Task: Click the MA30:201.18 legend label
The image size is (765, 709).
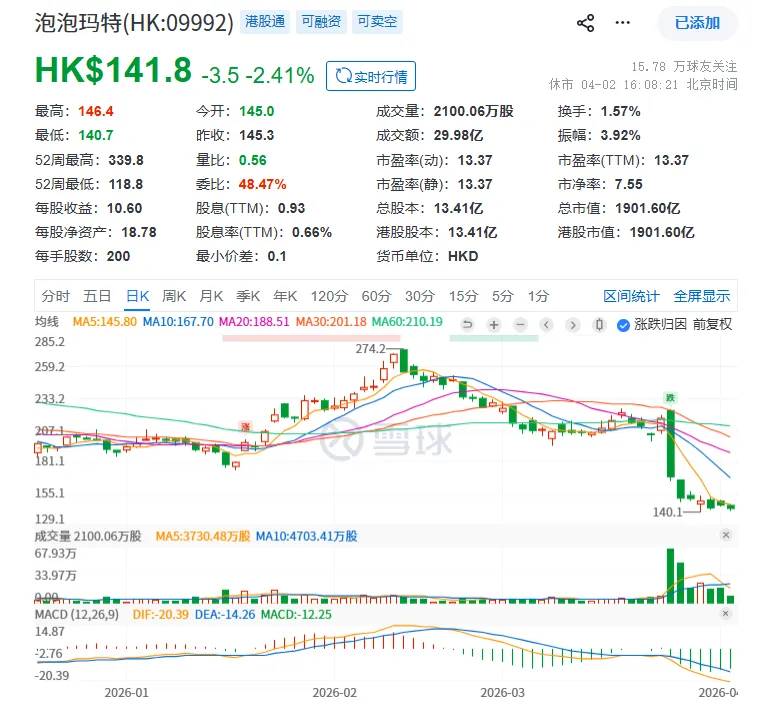Action: 331,322
